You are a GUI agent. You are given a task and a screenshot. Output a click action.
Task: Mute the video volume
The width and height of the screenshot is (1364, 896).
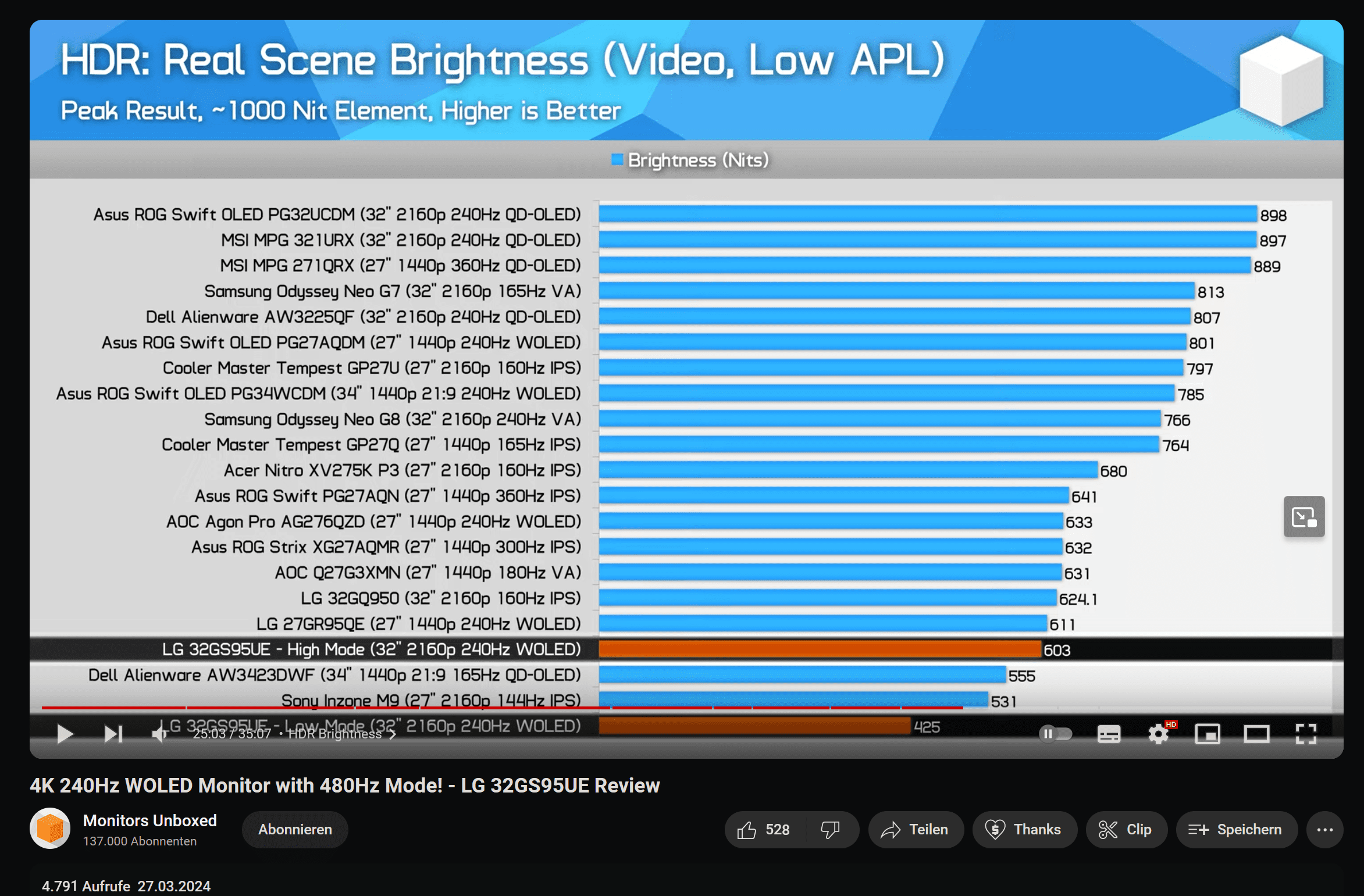pyautogui.click(x=160, y=734)
